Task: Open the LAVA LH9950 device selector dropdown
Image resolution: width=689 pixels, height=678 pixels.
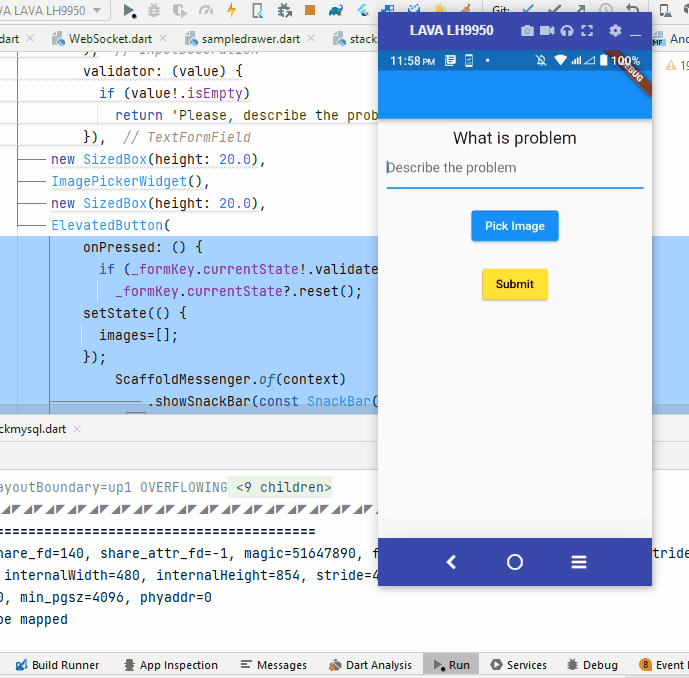Action: coord(53,10)
